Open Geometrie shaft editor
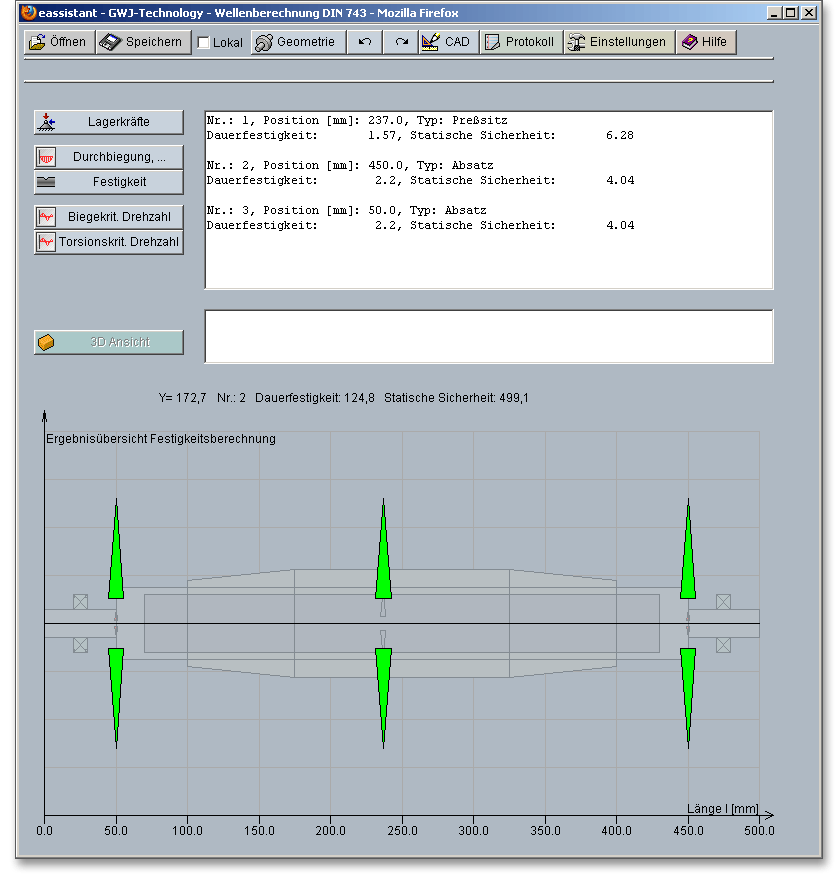 [x=297, y=42]
